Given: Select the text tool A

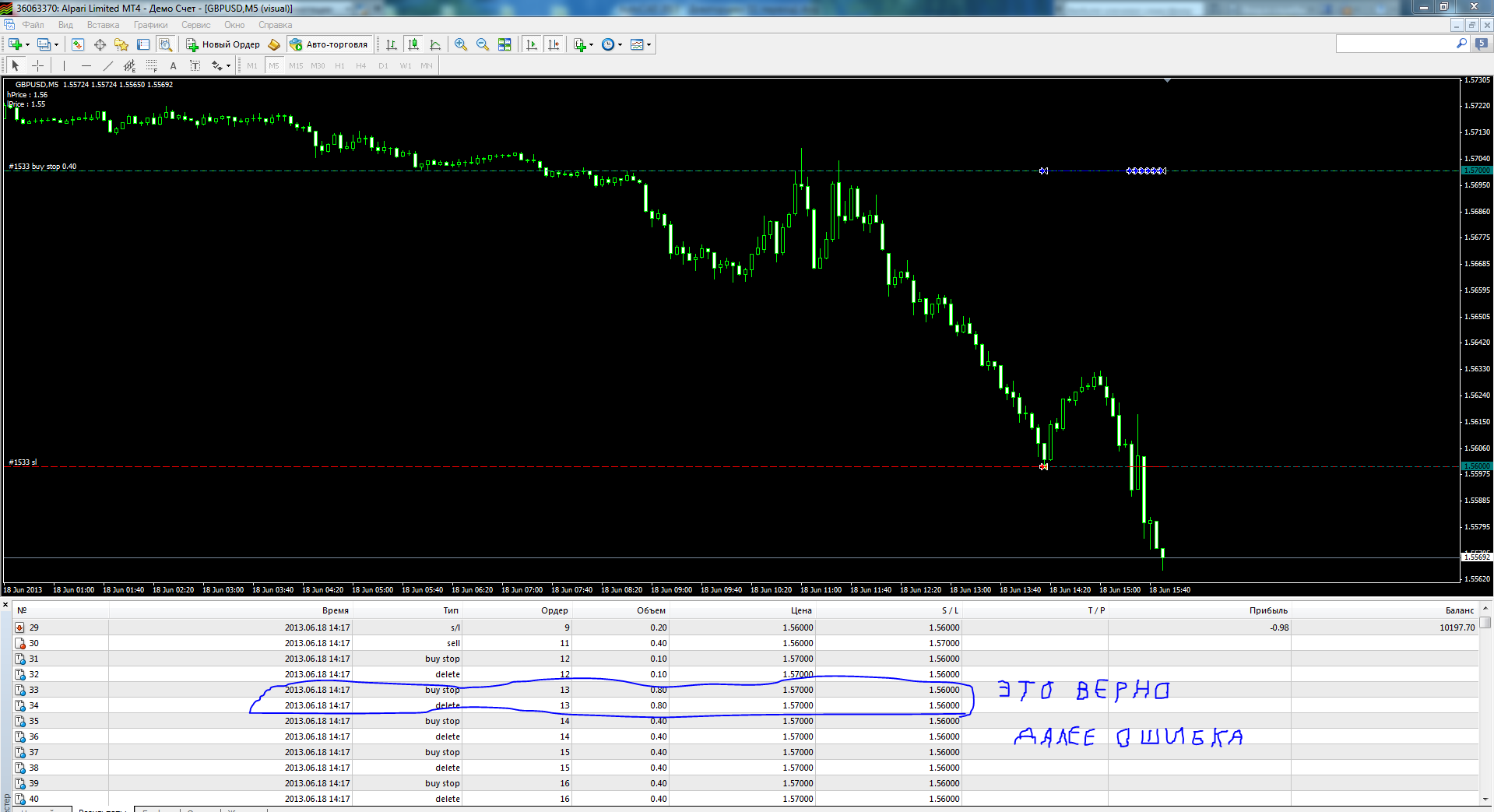Looking at the screenshot, I should 174,65.
